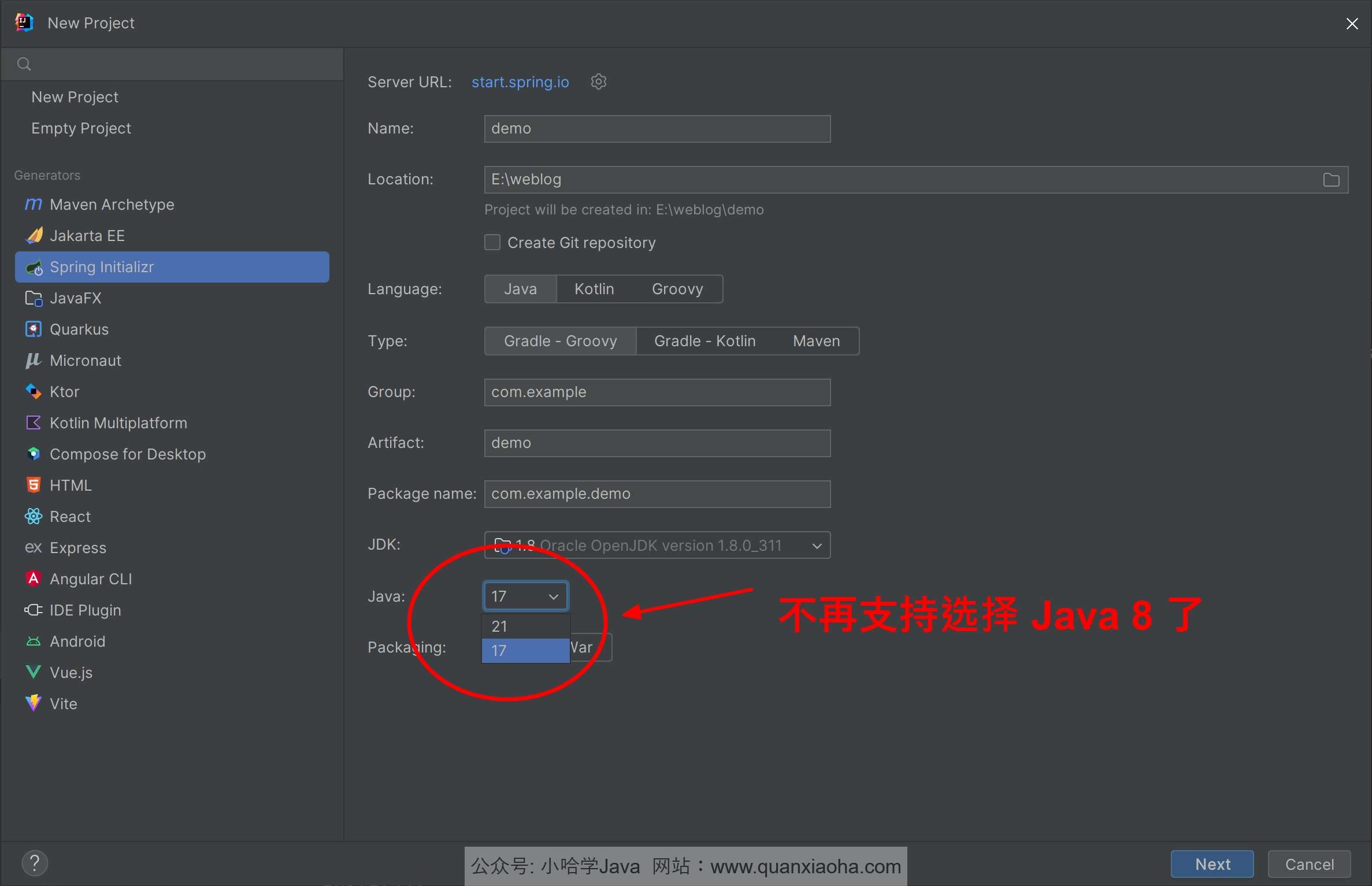Select Empty Project in the sidebar

coord(81,128)
